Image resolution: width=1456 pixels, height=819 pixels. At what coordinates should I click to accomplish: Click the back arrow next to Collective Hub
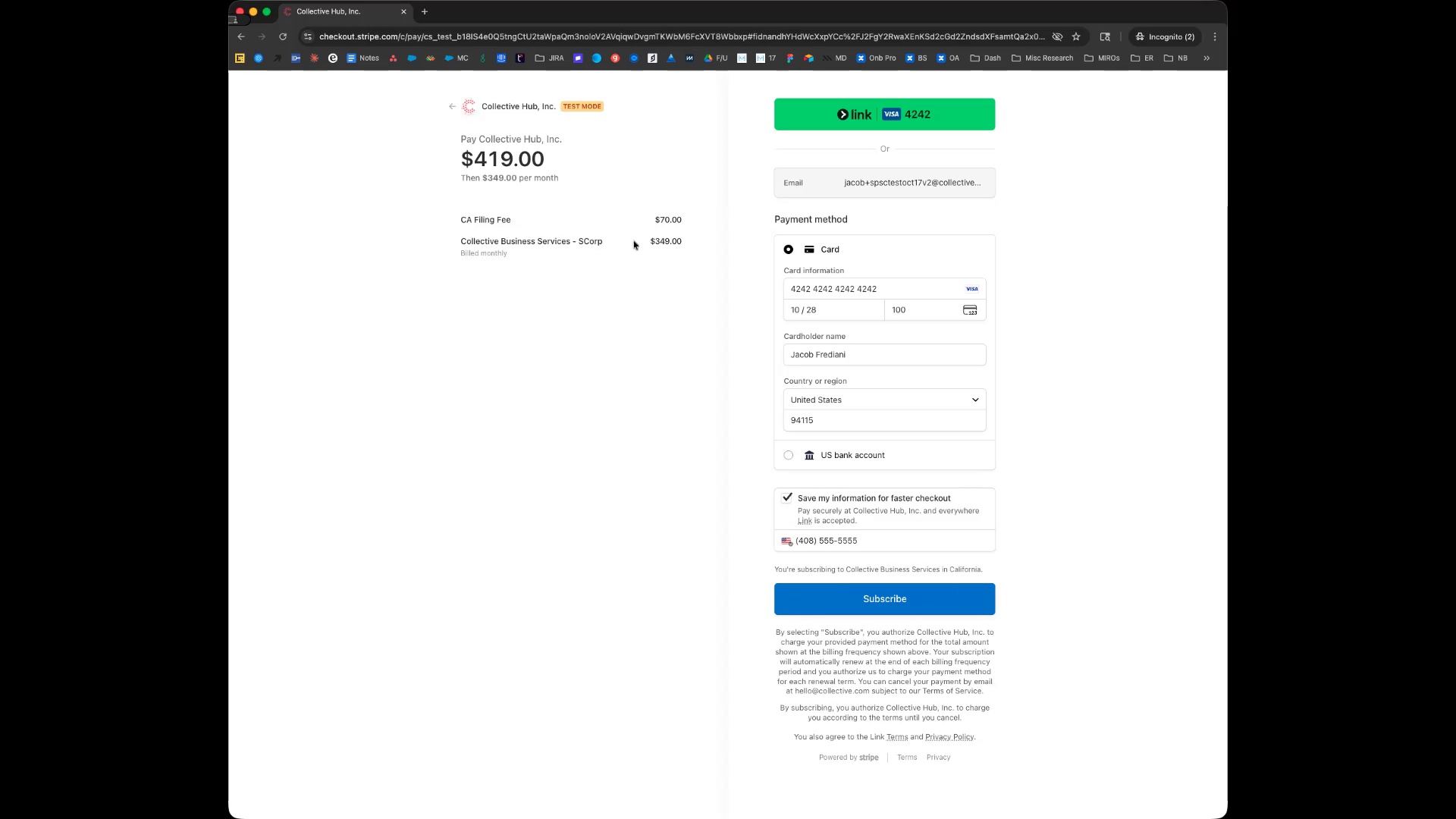(x=452, y=107)
